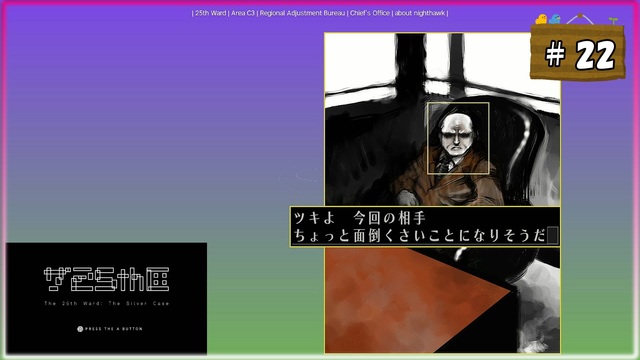Click the hanger hook above the wooden sign
This screenshot has width=640, height=360.
click(x=580, y=19)
